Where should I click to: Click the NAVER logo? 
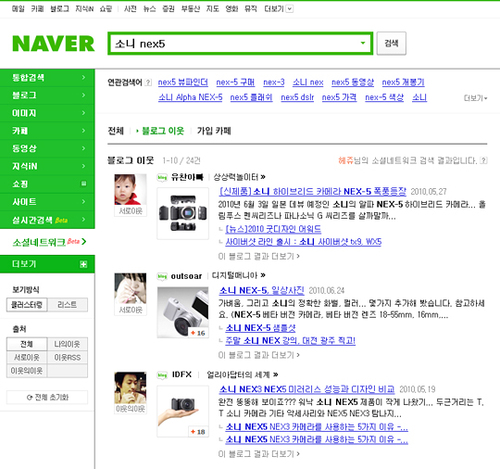coord(53,44)
